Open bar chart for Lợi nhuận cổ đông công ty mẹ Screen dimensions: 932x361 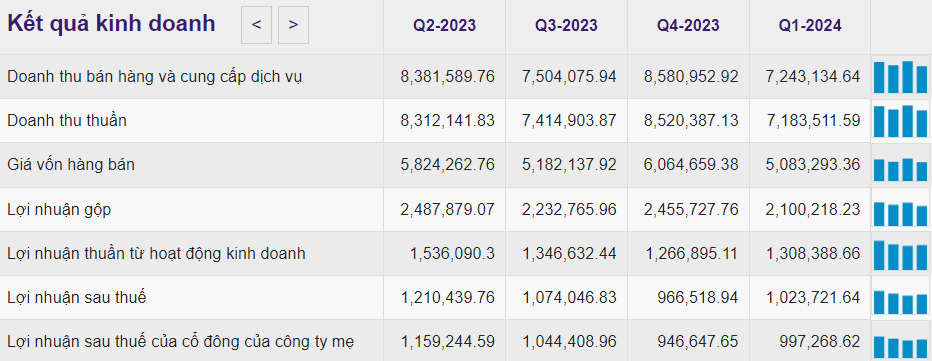[x=900, y=342]
